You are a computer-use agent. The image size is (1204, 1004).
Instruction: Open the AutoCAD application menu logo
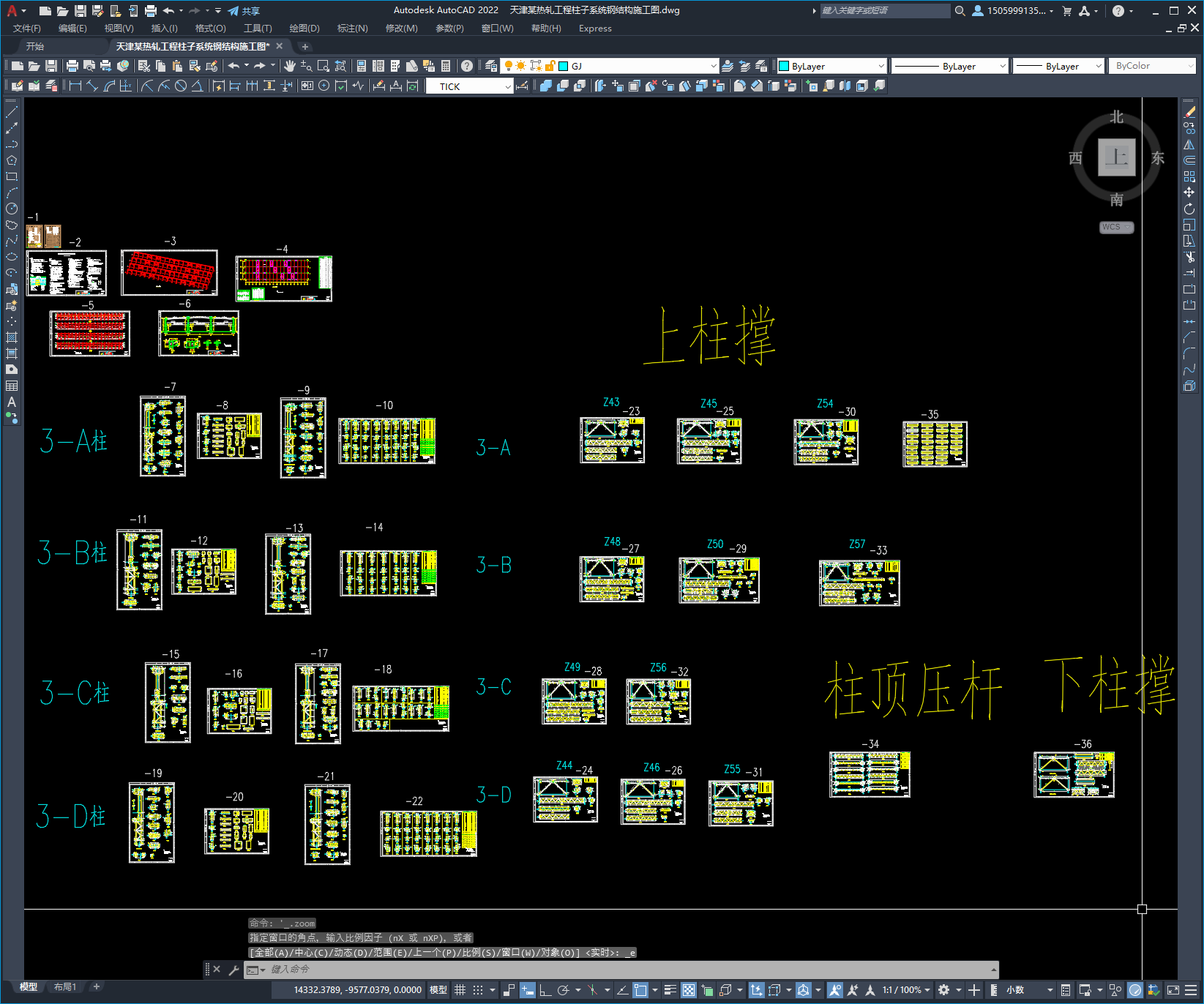coord(12,11)
